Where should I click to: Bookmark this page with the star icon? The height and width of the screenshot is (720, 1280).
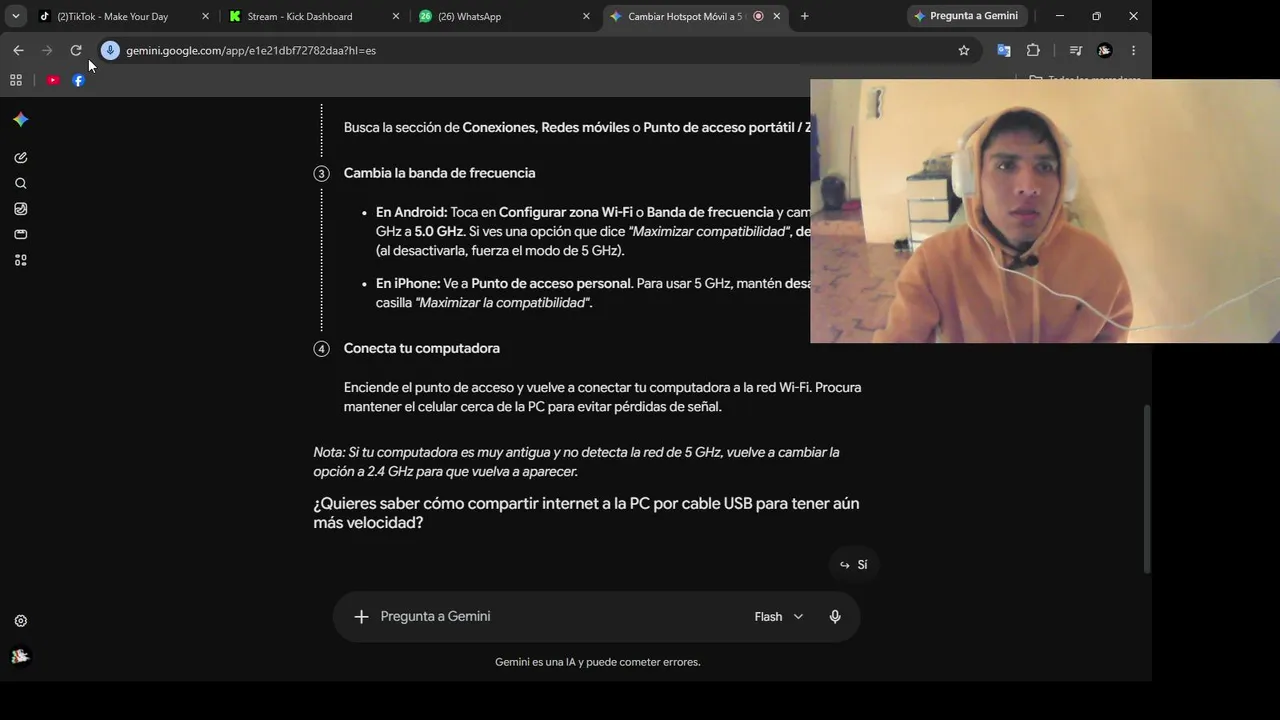tap(964, 50)
